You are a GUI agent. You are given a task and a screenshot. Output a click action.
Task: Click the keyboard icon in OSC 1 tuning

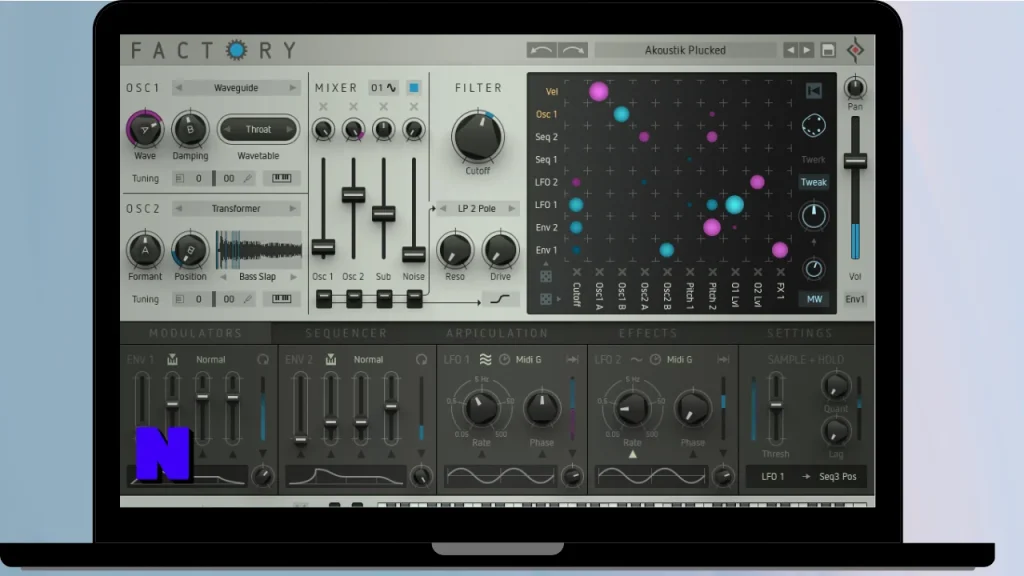pos(281,178)
